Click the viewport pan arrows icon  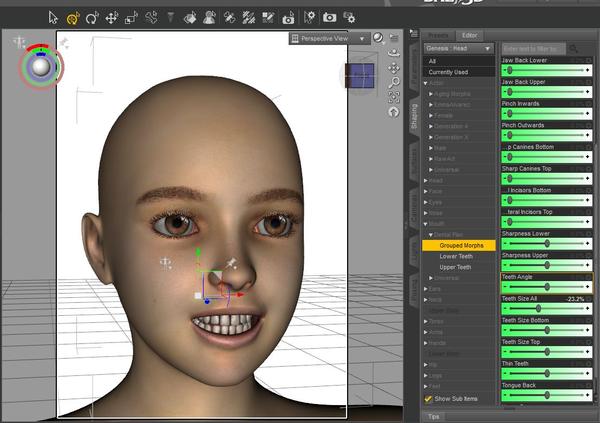coord(394,69)
